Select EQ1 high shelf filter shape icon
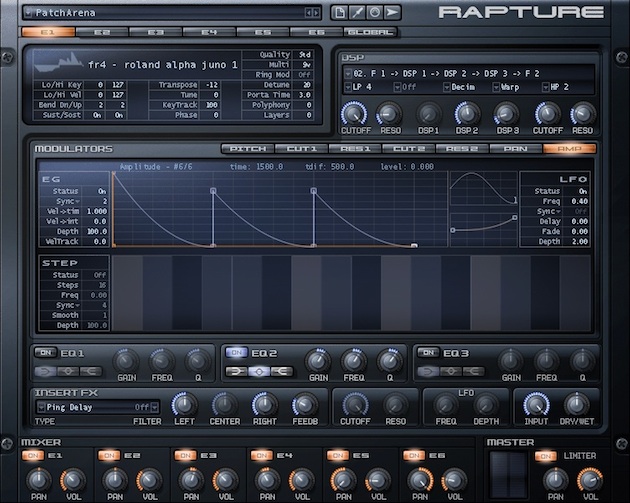 pos(90,371)
